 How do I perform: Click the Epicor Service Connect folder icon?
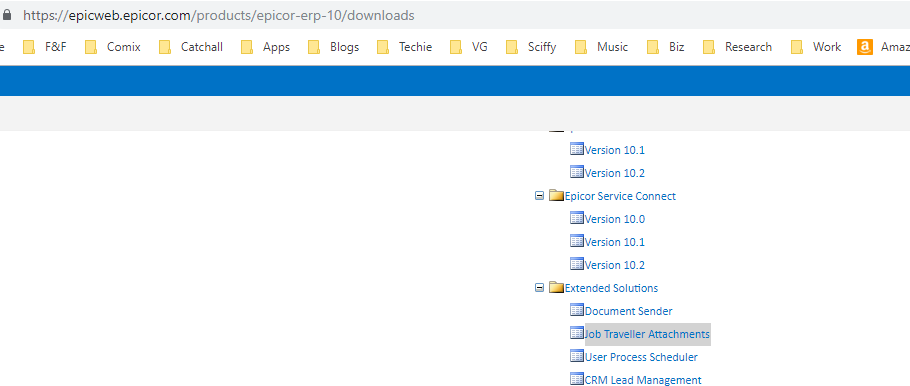click(557, 196)
